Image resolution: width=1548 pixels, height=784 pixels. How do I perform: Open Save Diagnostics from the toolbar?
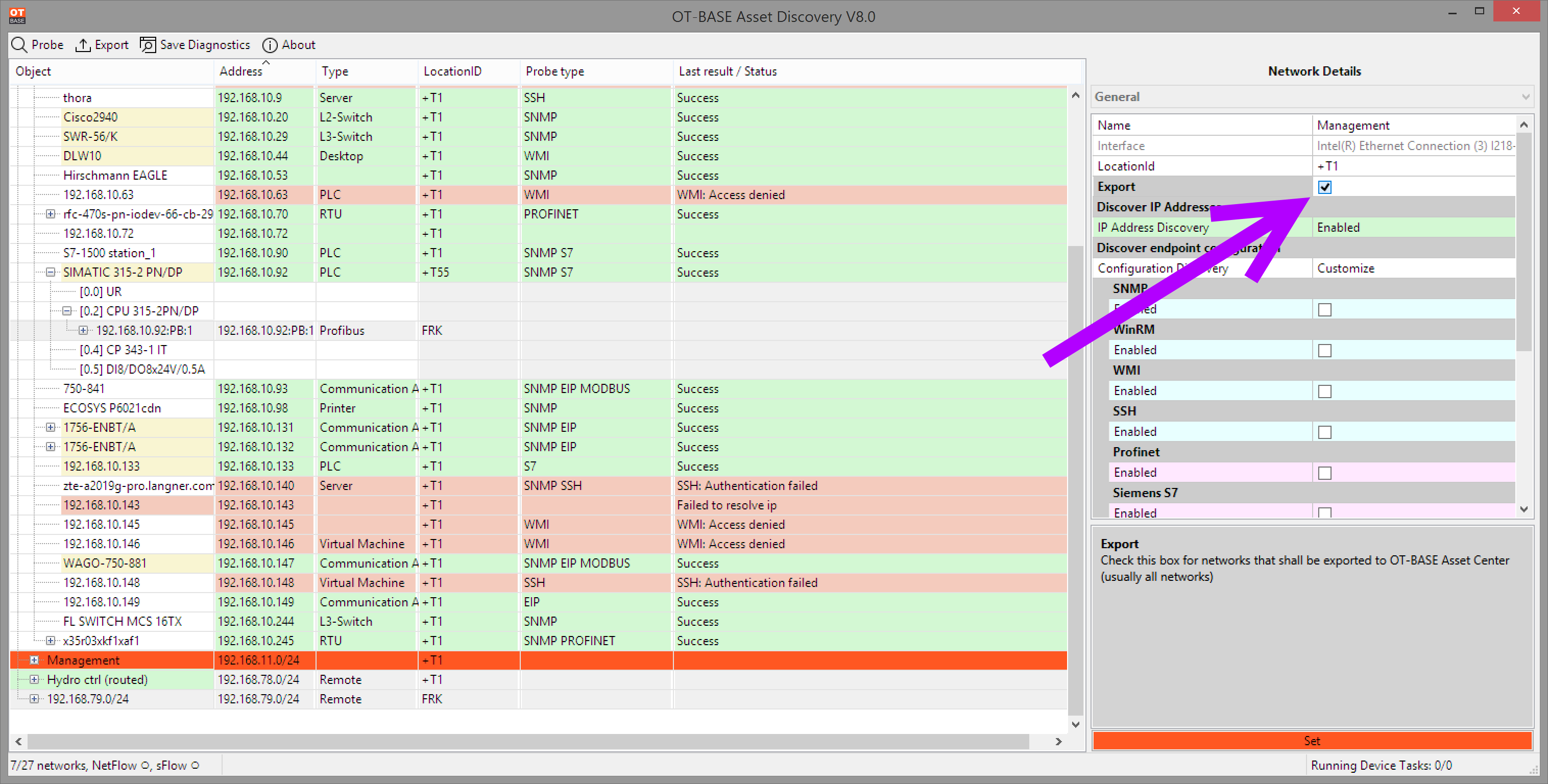pos(195,45)
